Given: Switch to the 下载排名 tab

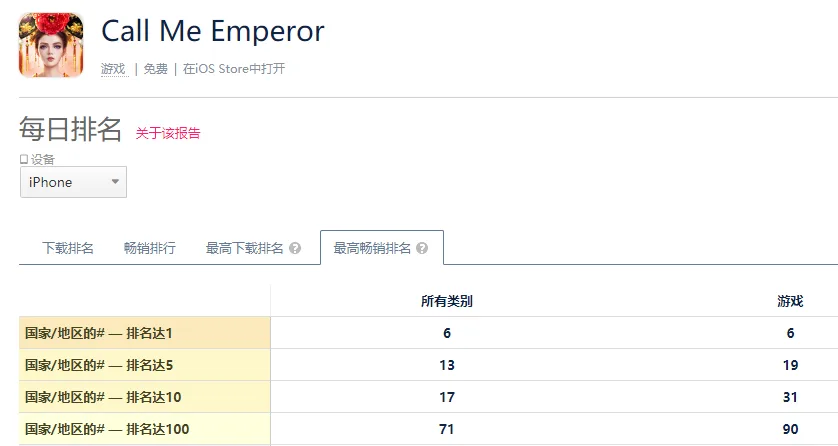Looking at the screenshot, I should coord(68,248).
